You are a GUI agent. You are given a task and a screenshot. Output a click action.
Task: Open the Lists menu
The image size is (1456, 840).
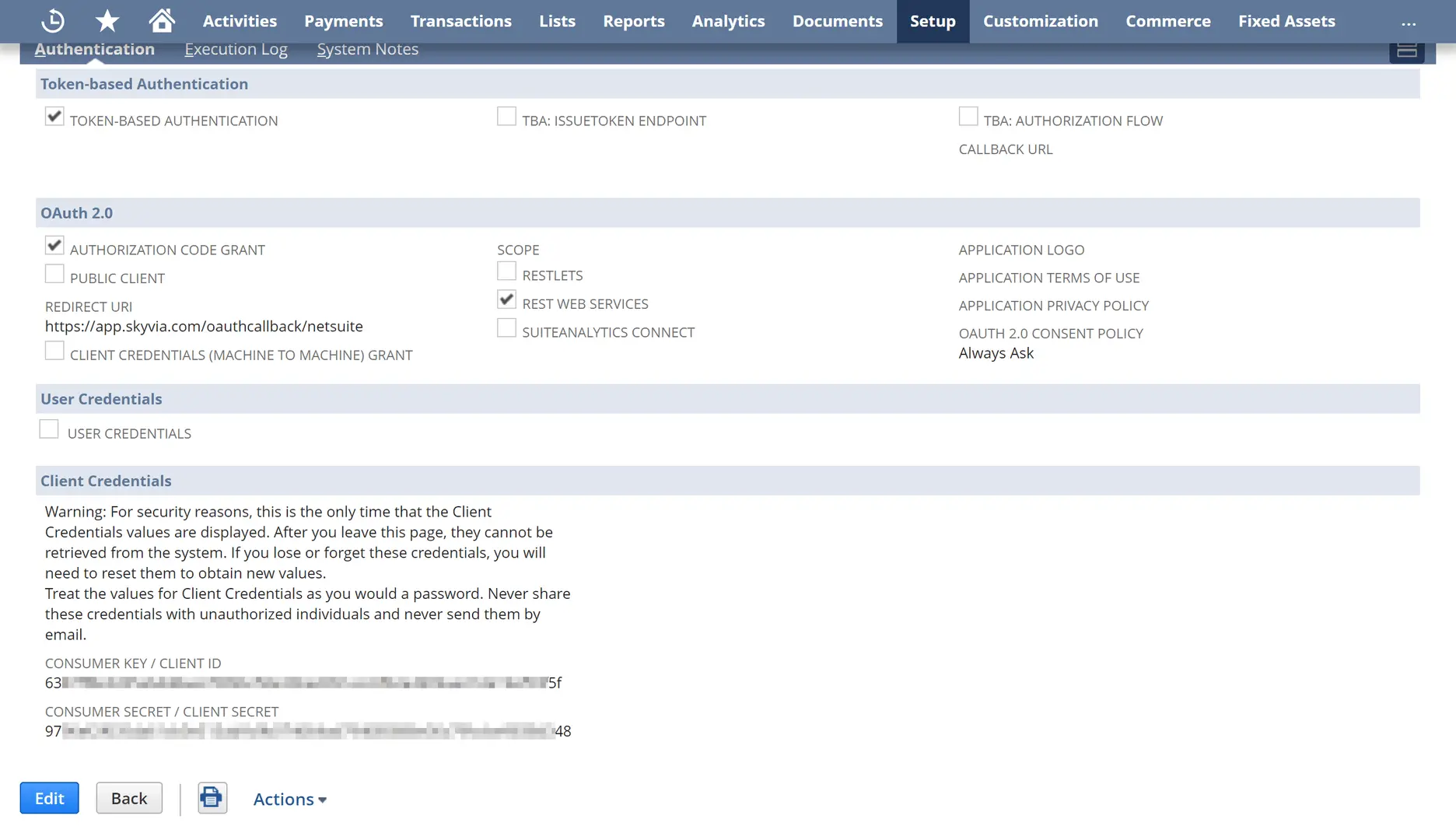[x=558, y=21]
